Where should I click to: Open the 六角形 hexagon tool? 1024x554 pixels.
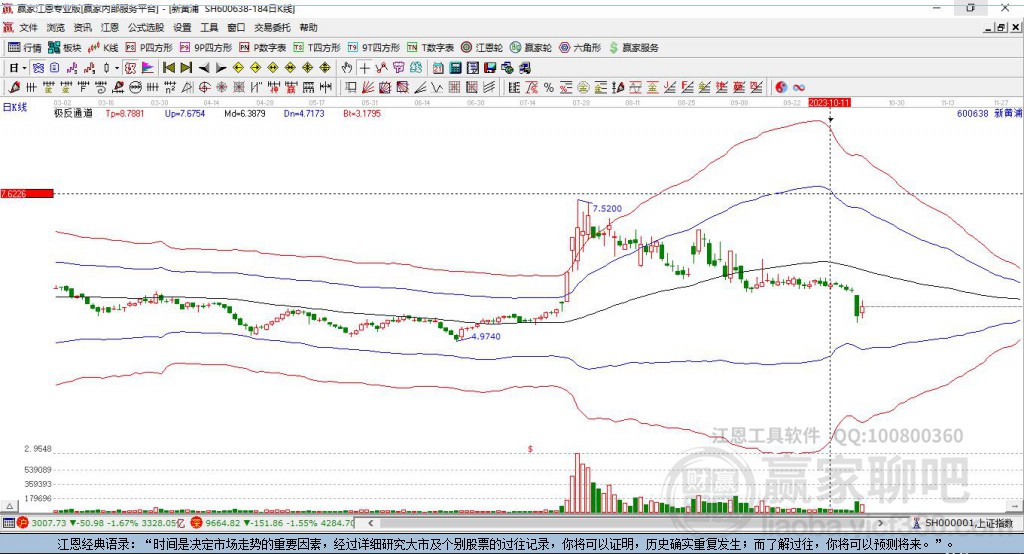coord(580,48)
